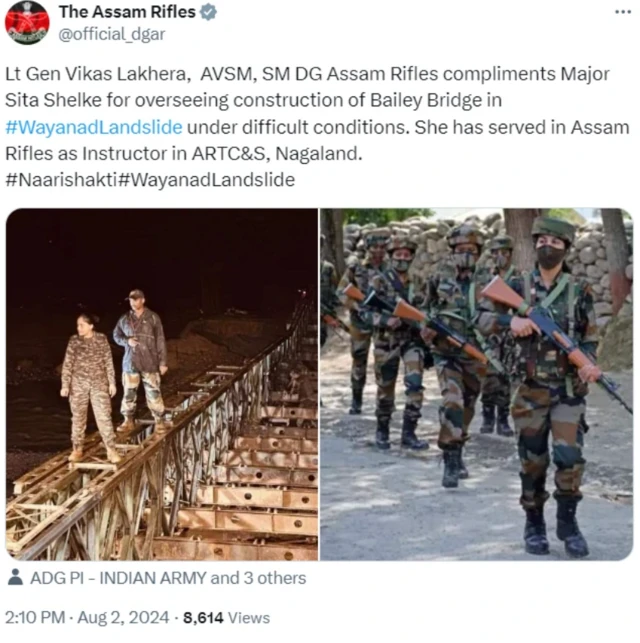Select the Views label

point(249,618)
